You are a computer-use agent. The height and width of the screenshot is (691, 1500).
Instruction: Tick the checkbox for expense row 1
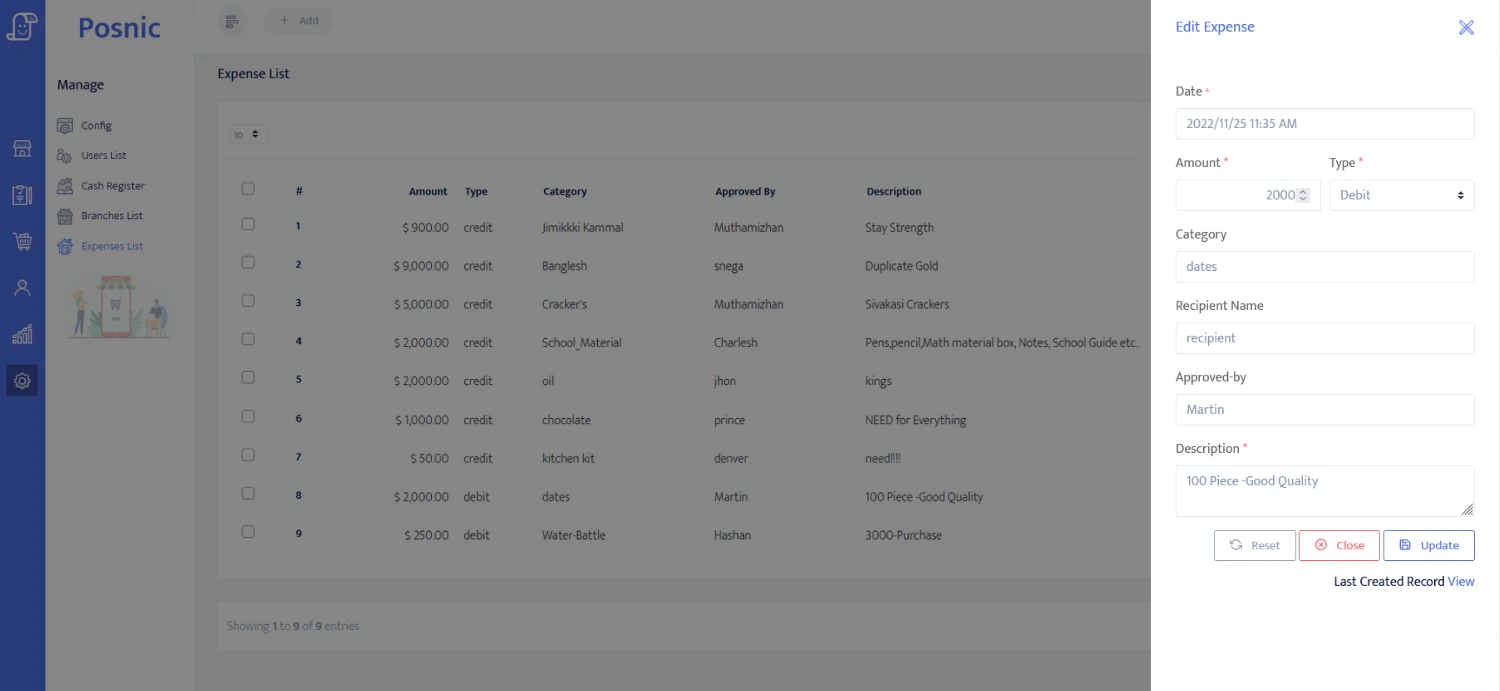[248, 225]
